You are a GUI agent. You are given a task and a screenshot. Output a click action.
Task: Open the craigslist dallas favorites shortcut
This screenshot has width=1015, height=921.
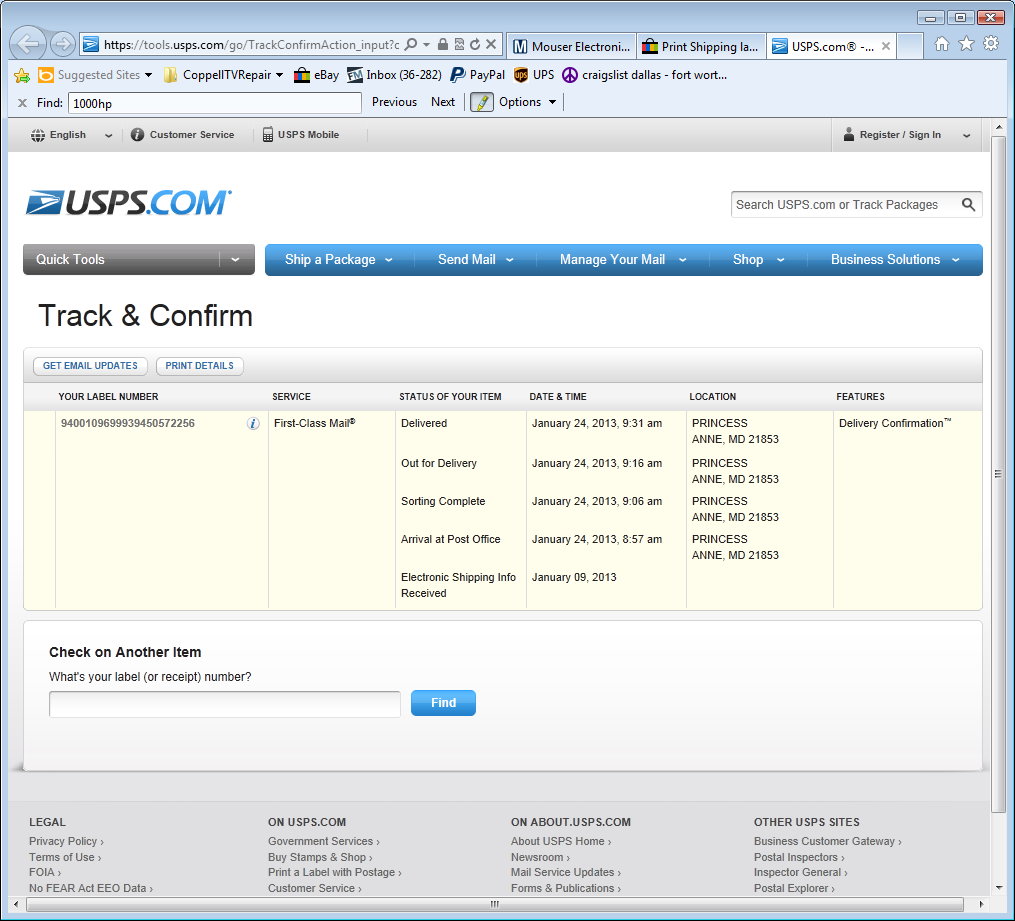tap(645, 75)
